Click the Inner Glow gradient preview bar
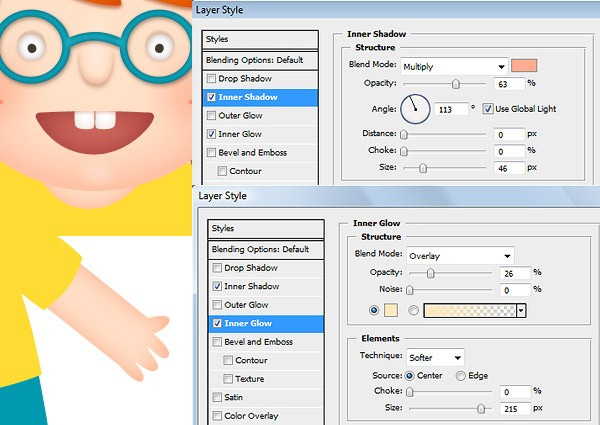Viewport: 600px width, 425px height. pyautogui.click(x=470, y=311)
